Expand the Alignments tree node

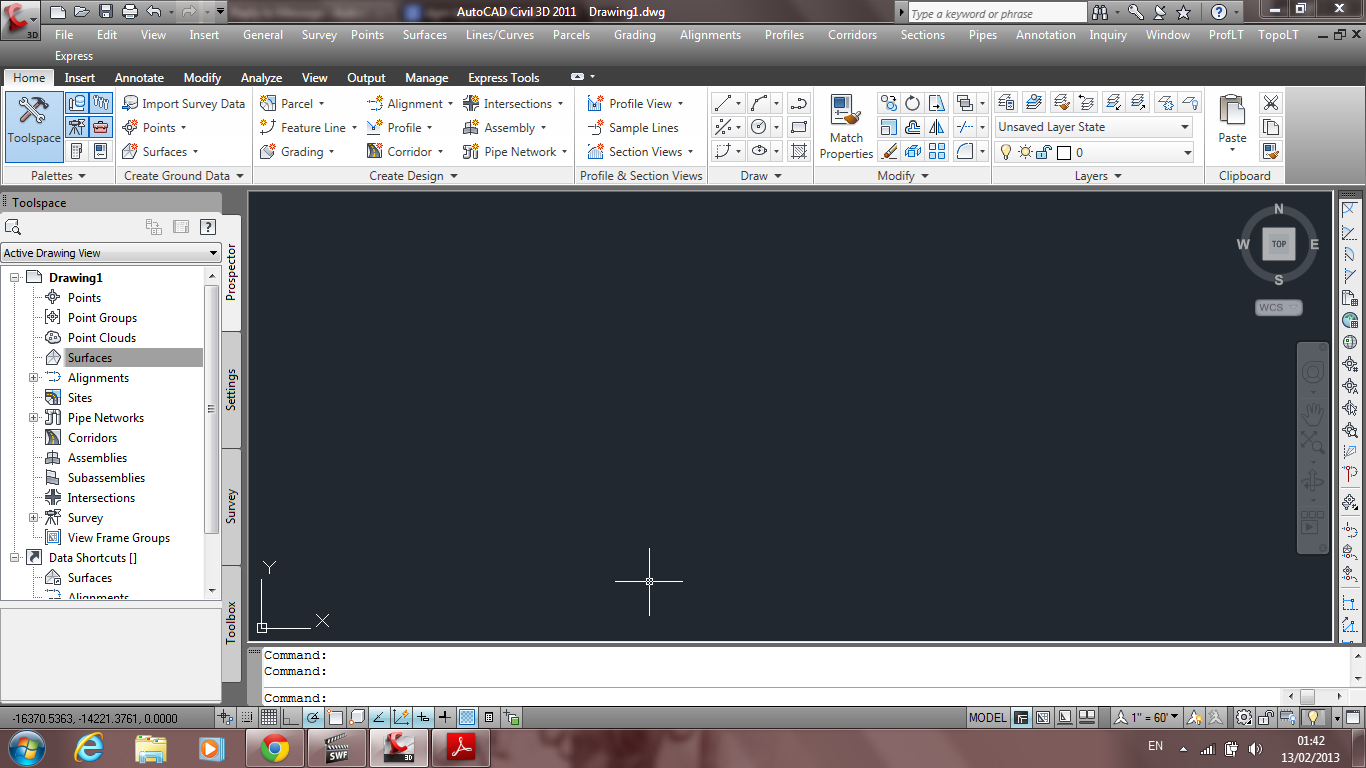(x=33, y=377)
